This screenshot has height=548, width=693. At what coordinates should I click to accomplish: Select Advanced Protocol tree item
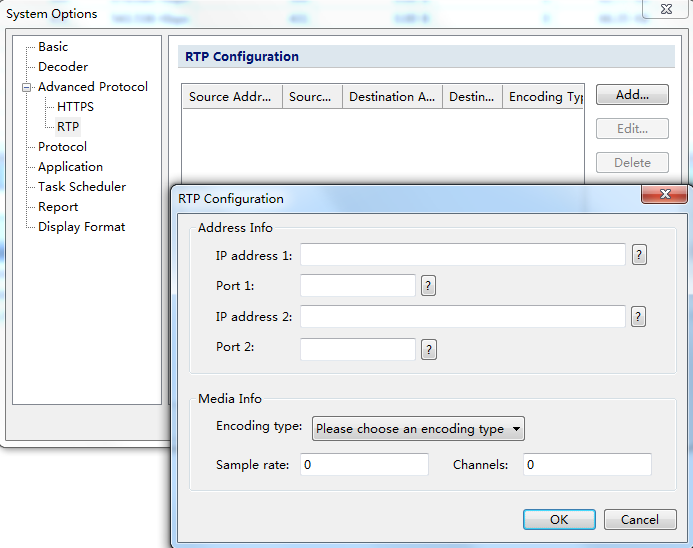93,87
